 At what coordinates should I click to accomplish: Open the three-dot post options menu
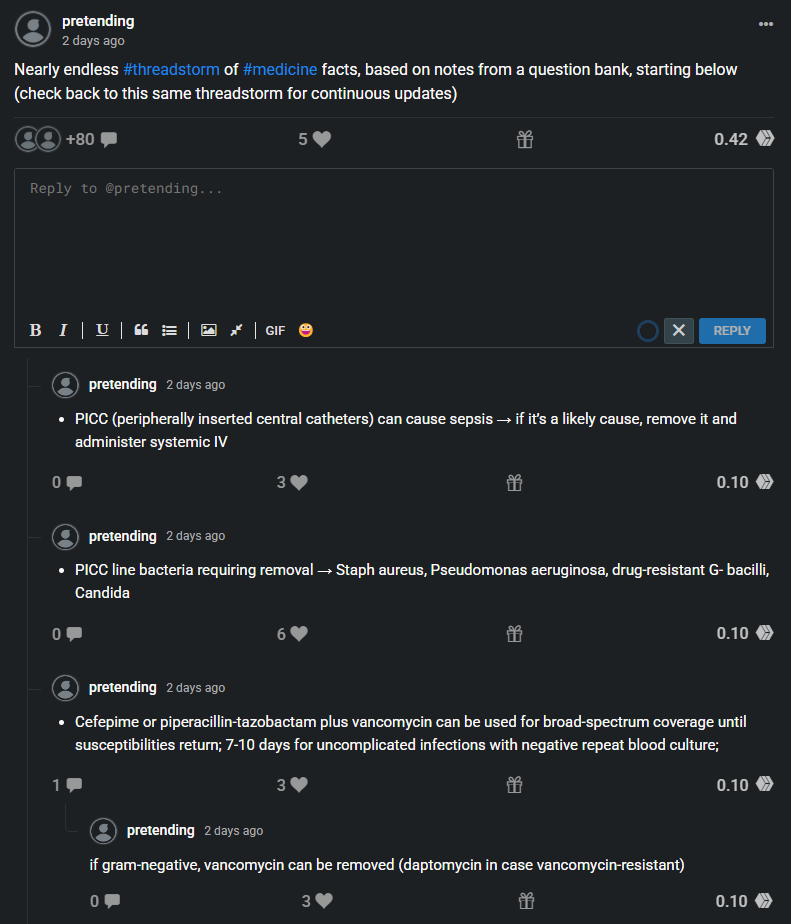coord(766,24)
